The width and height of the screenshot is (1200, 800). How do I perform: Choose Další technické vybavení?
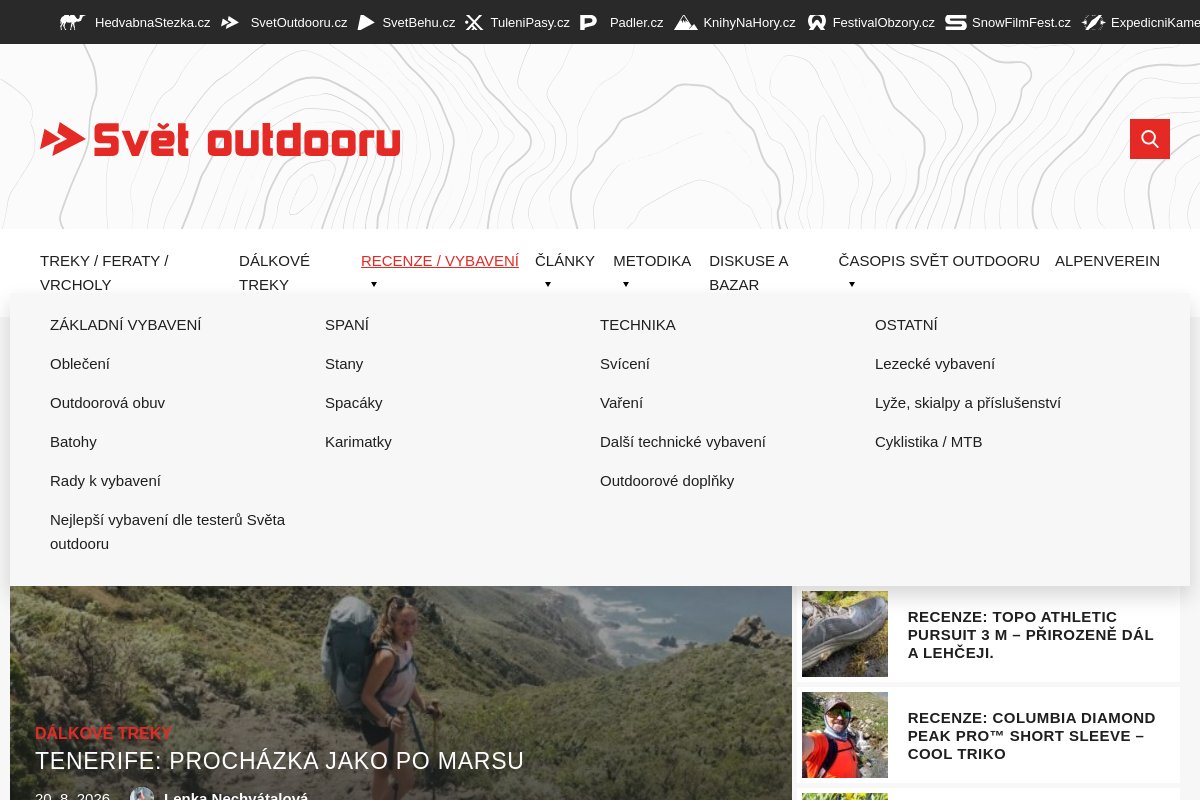pos(683,441)
